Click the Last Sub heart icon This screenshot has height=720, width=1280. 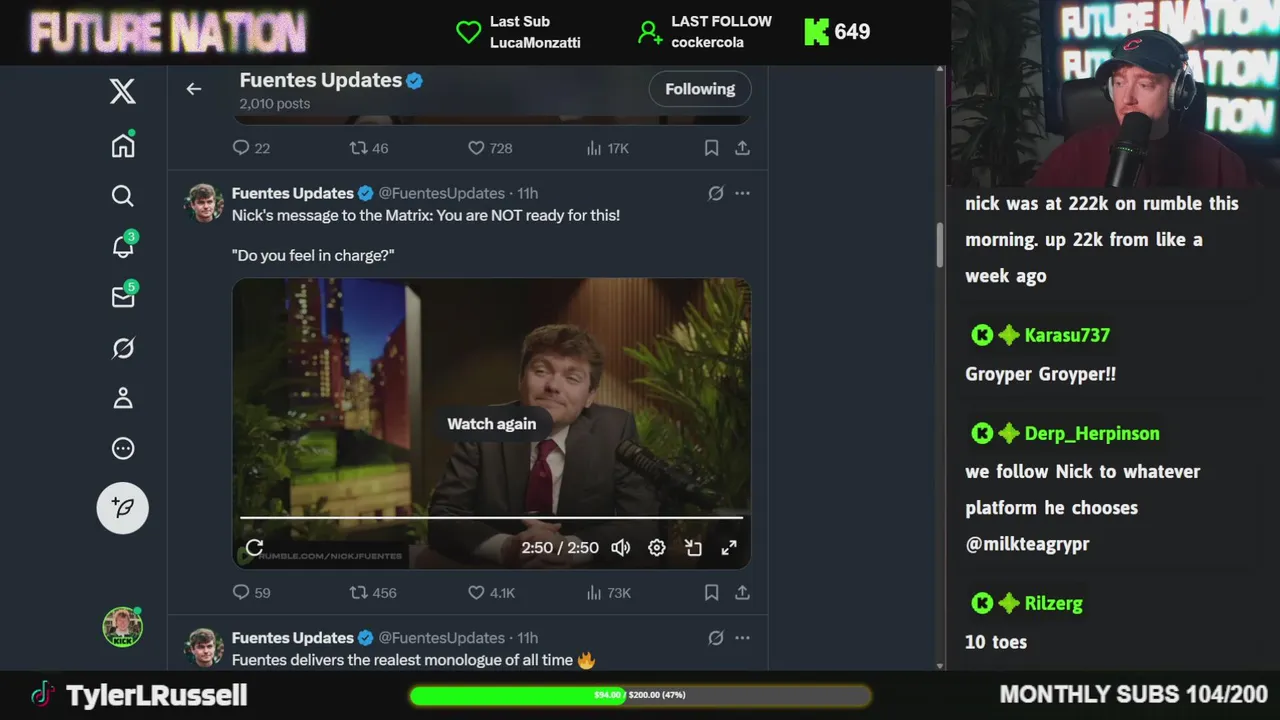468,32
